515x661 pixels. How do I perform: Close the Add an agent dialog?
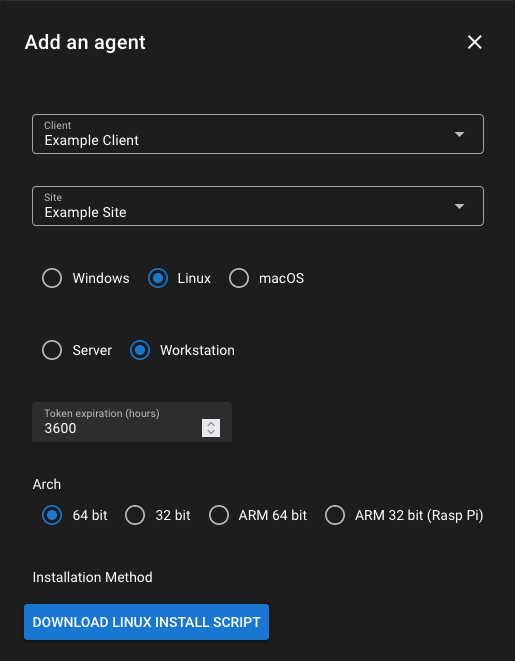pos(475,42)
